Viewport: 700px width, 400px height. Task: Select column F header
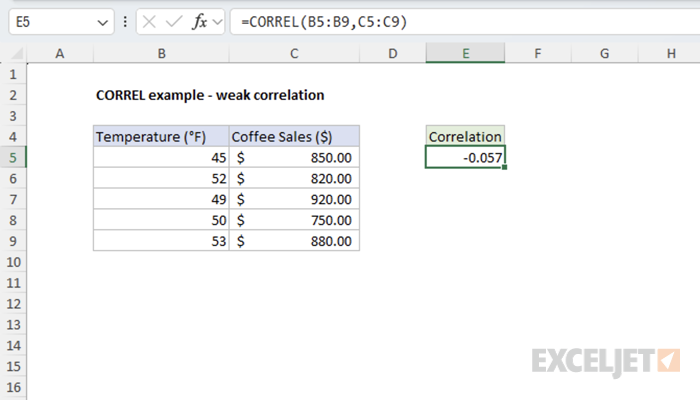[x=538, y=54]
